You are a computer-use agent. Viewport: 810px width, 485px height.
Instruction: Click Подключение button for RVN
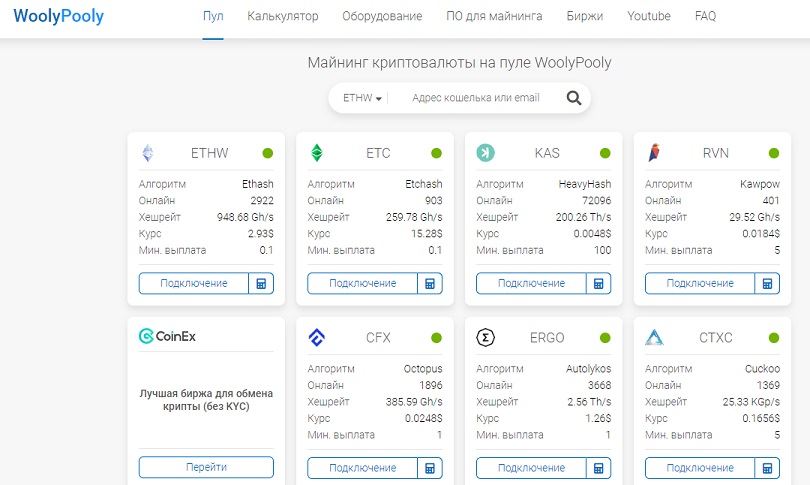click(x=700, y=284)
